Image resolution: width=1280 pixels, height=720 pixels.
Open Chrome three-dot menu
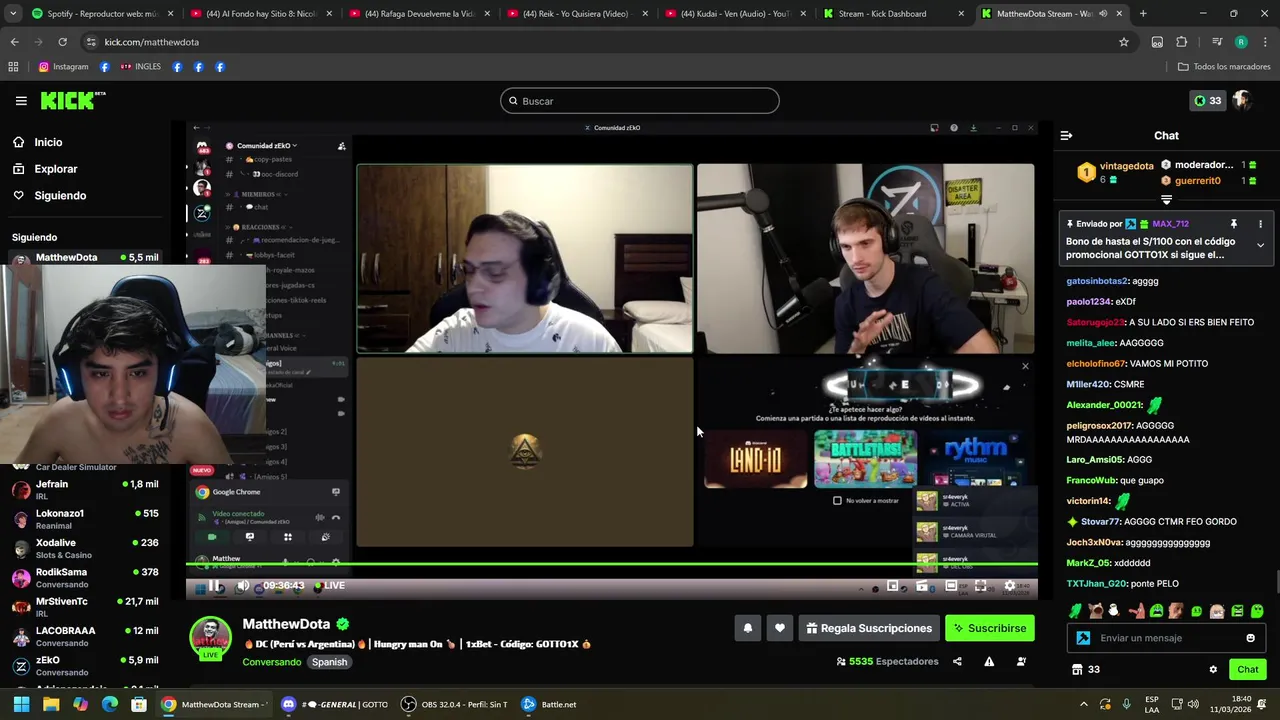point(1265,42)
